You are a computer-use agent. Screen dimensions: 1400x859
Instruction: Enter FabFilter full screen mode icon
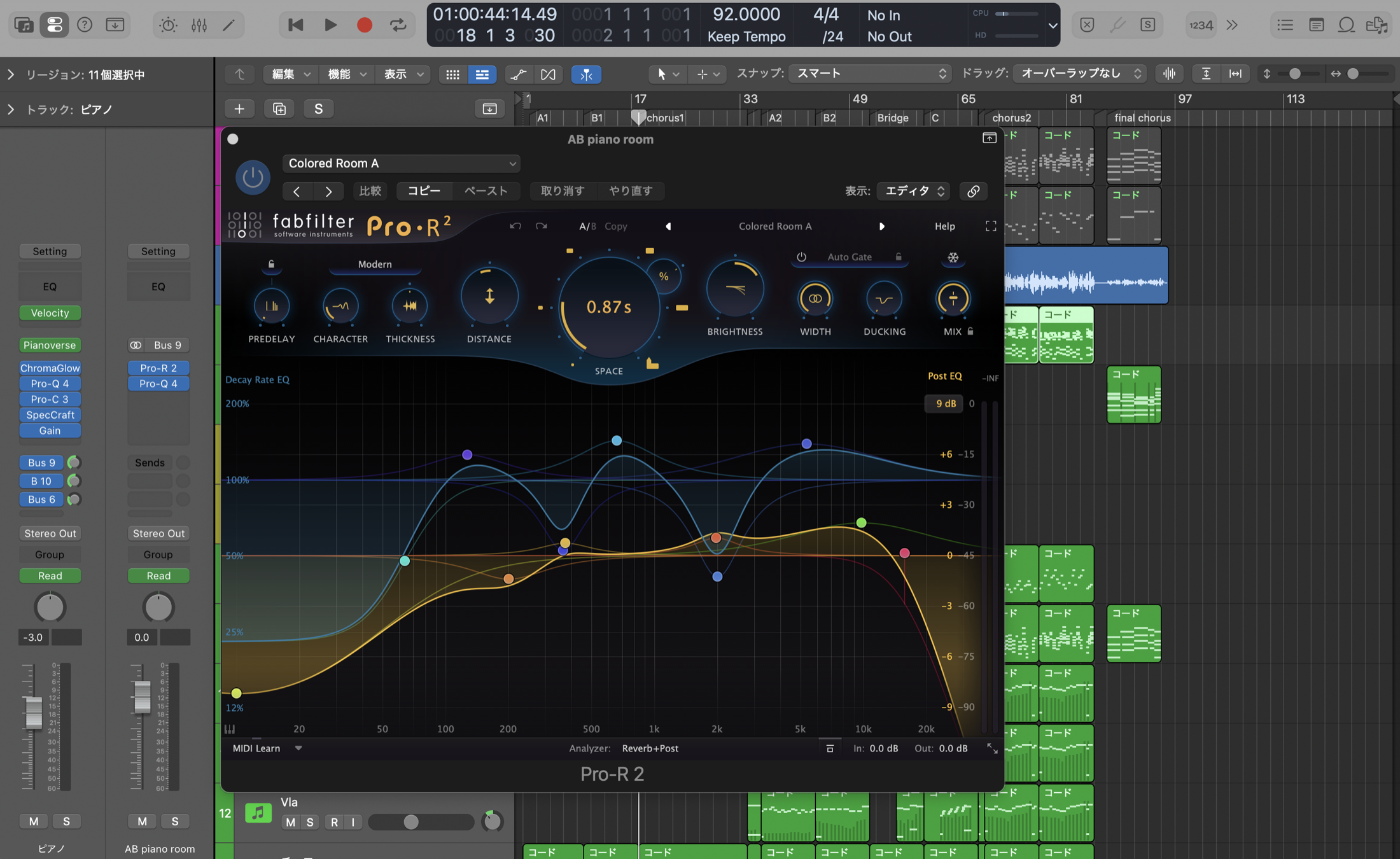[x=991, y=226]
